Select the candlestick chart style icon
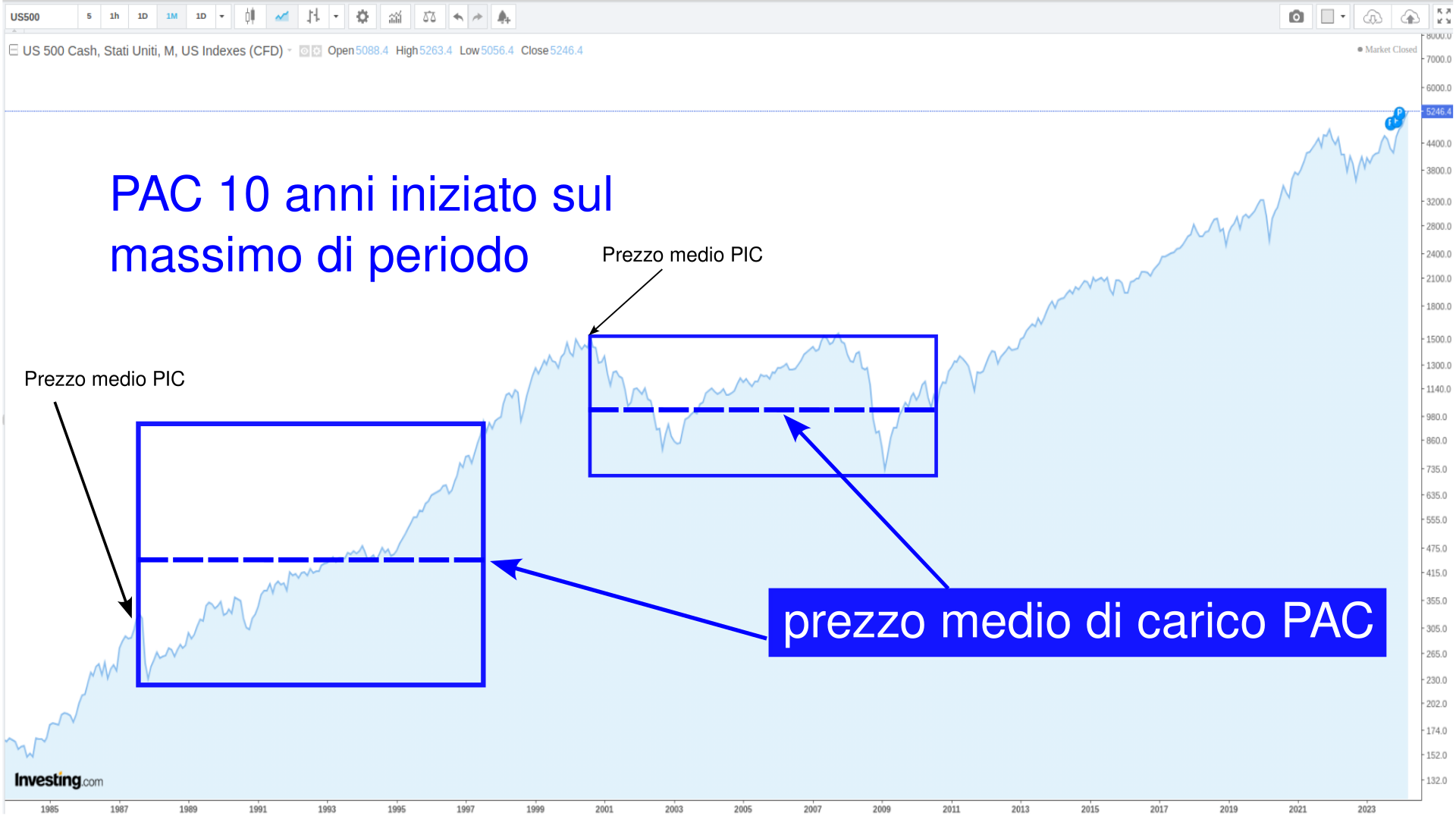This screenshot has width=1456, height=819. (249, 16)
